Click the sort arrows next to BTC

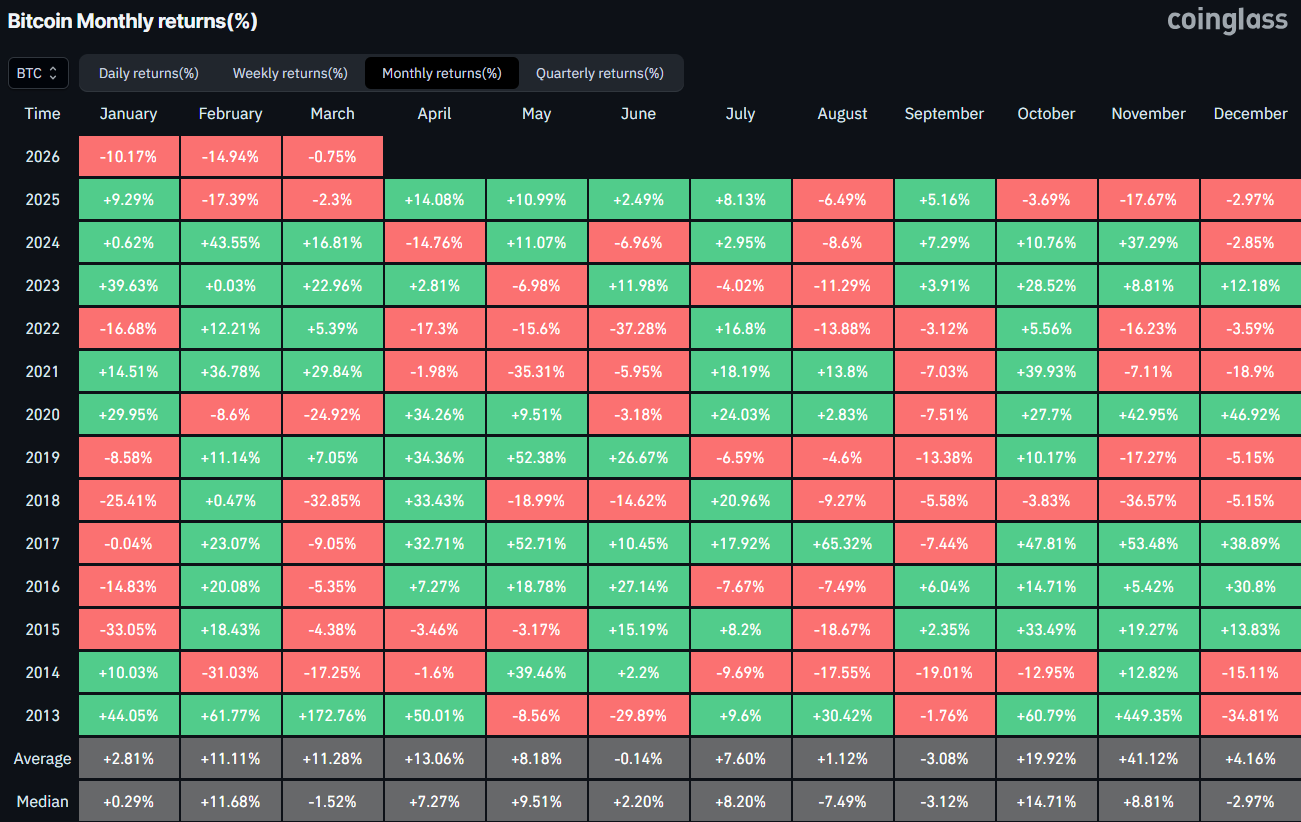[55, 72]
